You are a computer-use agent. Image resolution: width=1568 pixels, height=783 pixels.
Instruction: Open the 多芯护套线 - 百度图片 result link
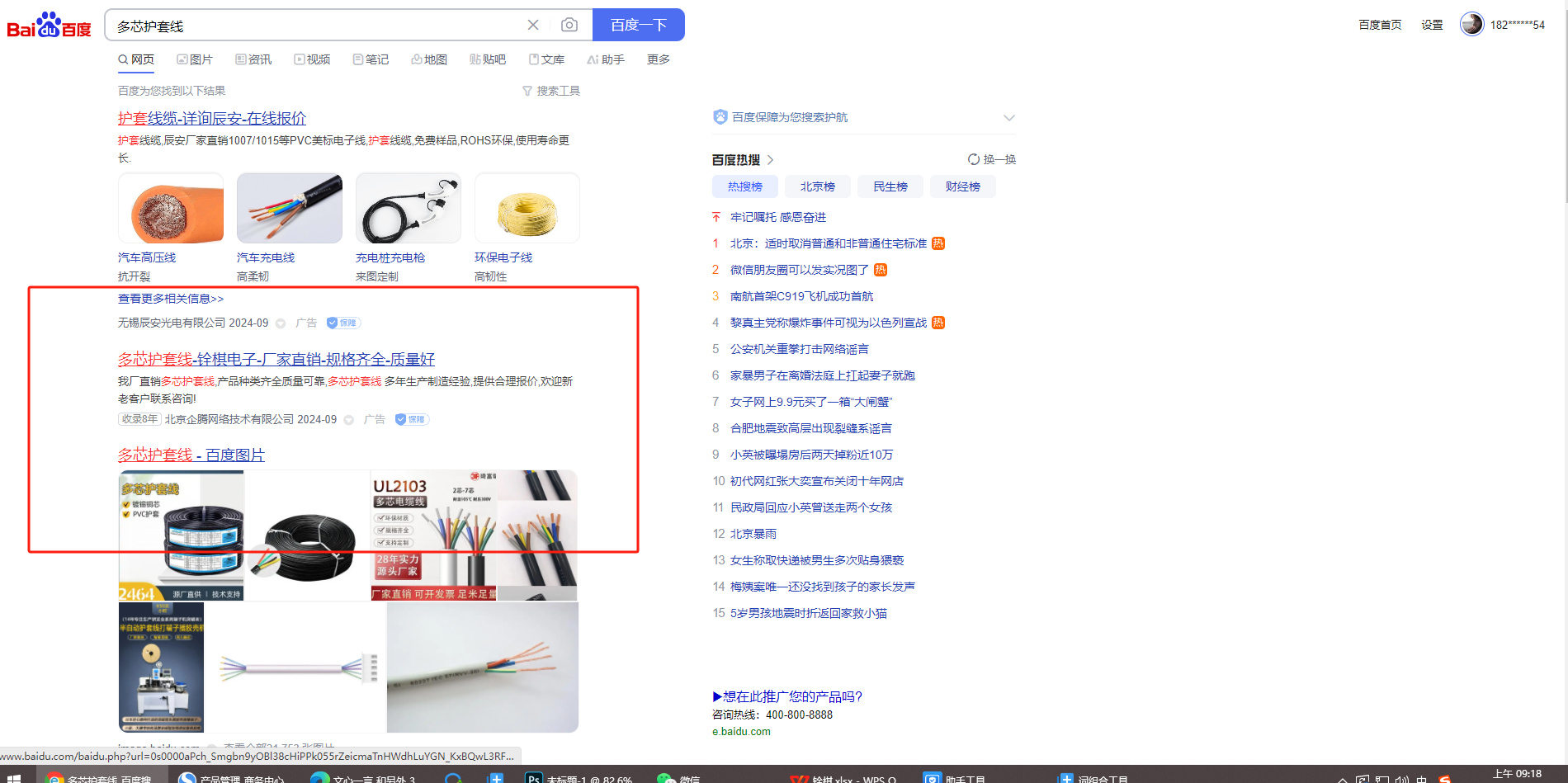tap(191, 455)
